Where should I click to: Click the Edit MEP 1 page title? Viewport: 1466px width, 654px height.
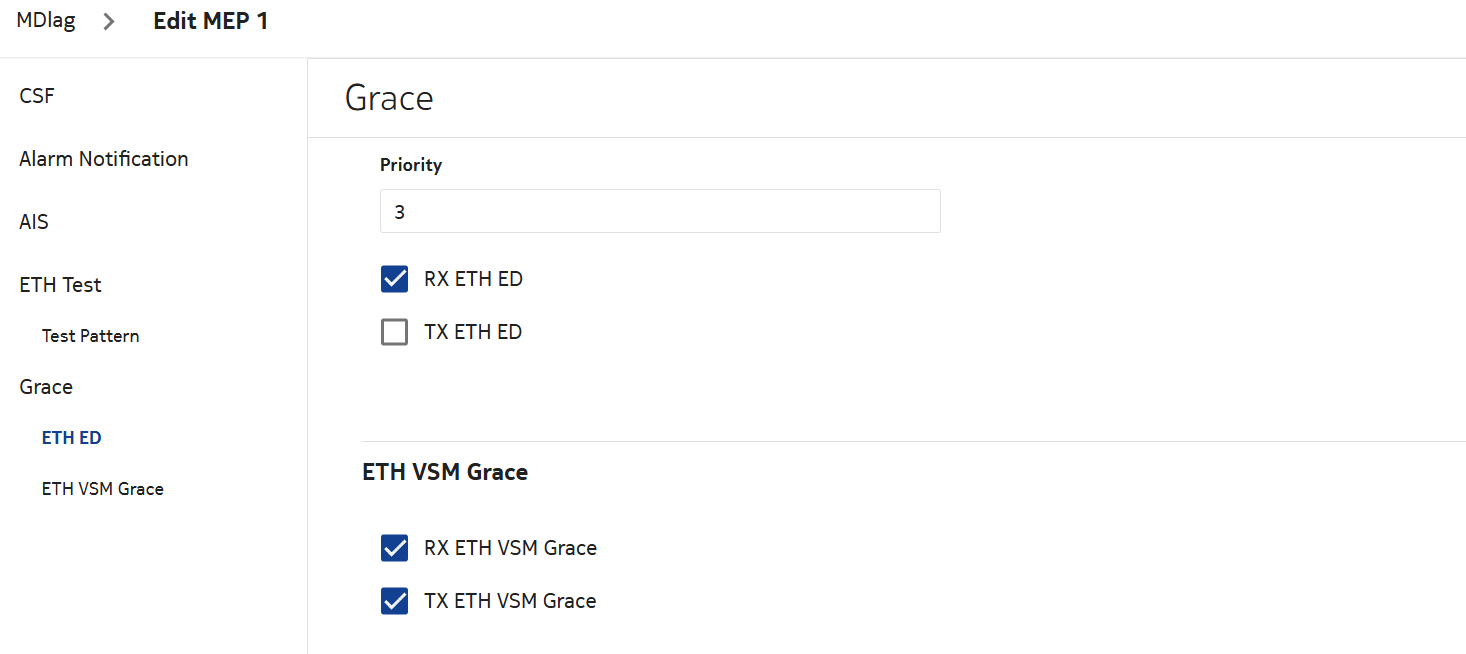pos(210,21)
